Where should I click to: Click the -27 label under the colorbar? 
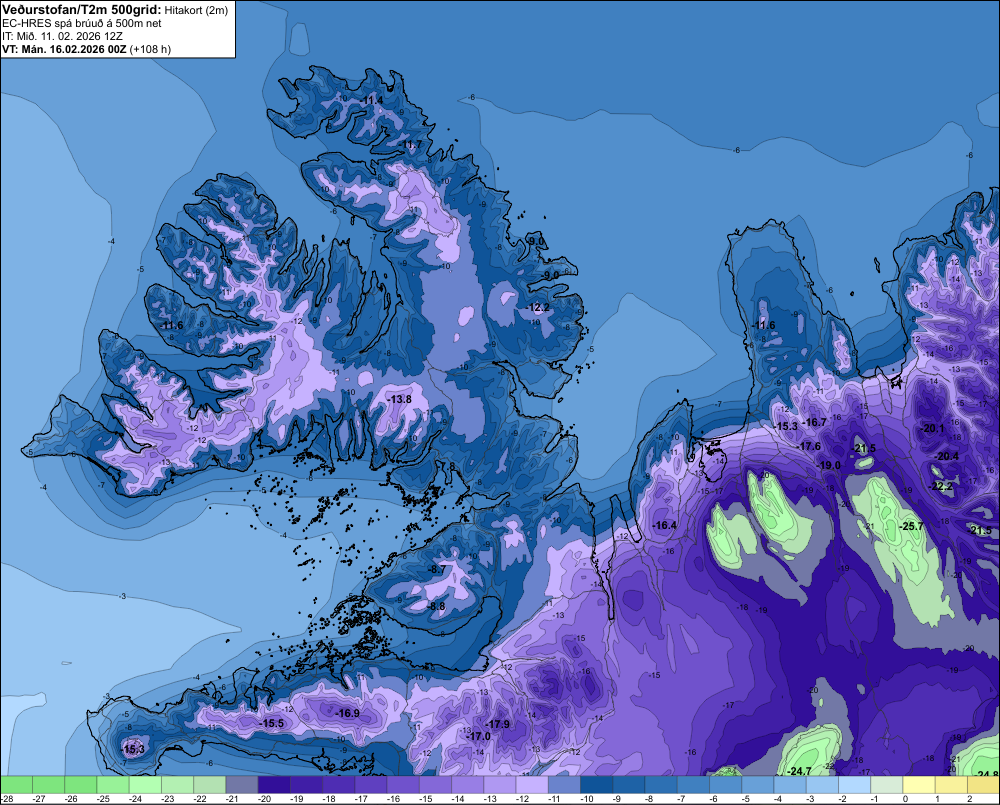click(38, 799)
